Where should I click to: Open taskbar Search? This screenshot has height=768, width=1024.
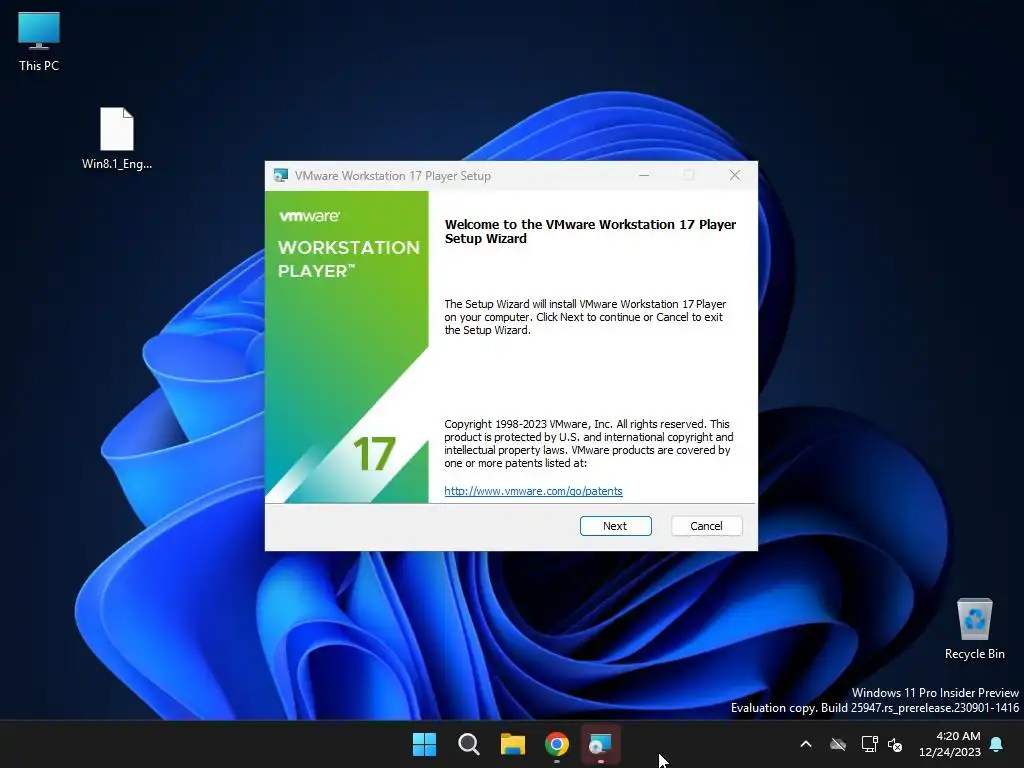click(469, 744)
